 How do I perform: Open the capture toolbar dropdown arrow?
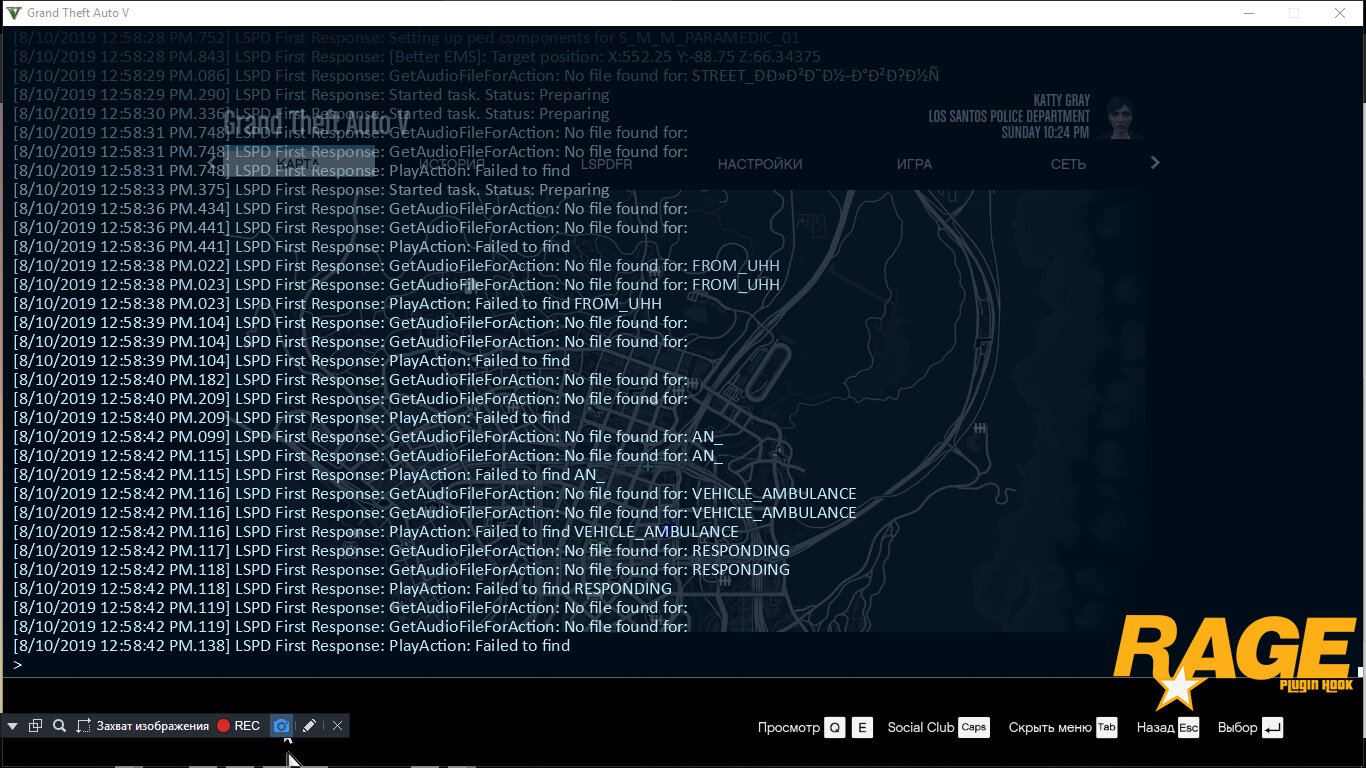click(13, 726)
